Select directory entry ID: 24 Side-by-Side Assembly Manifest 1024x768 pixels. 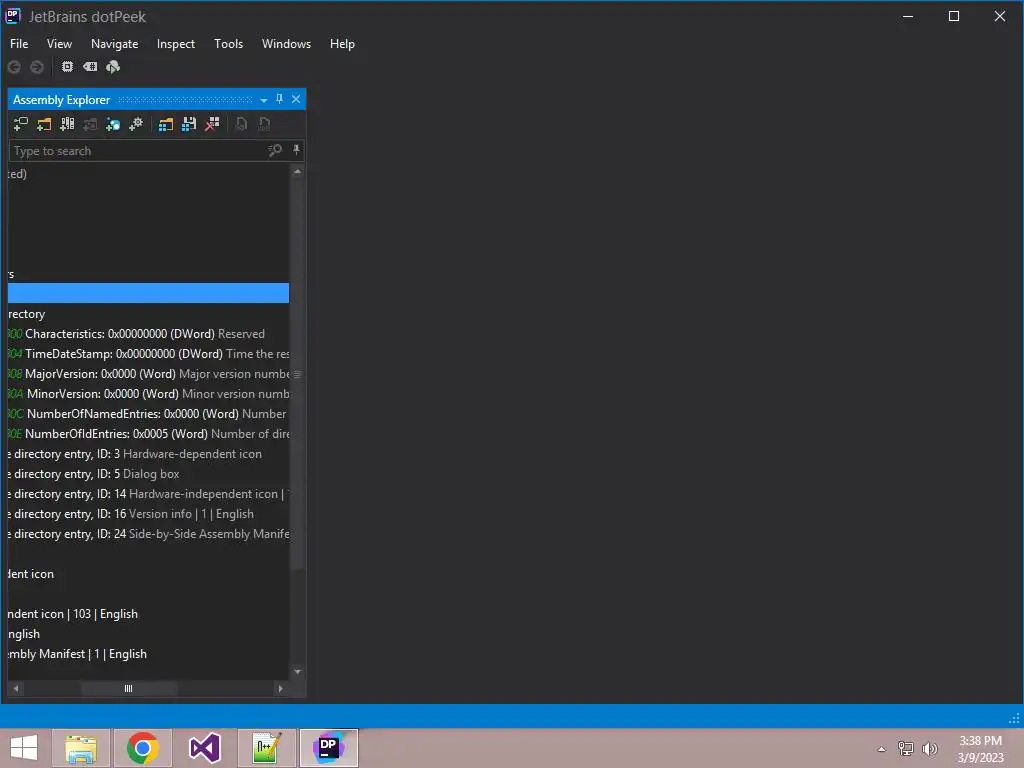click(148, 534)
